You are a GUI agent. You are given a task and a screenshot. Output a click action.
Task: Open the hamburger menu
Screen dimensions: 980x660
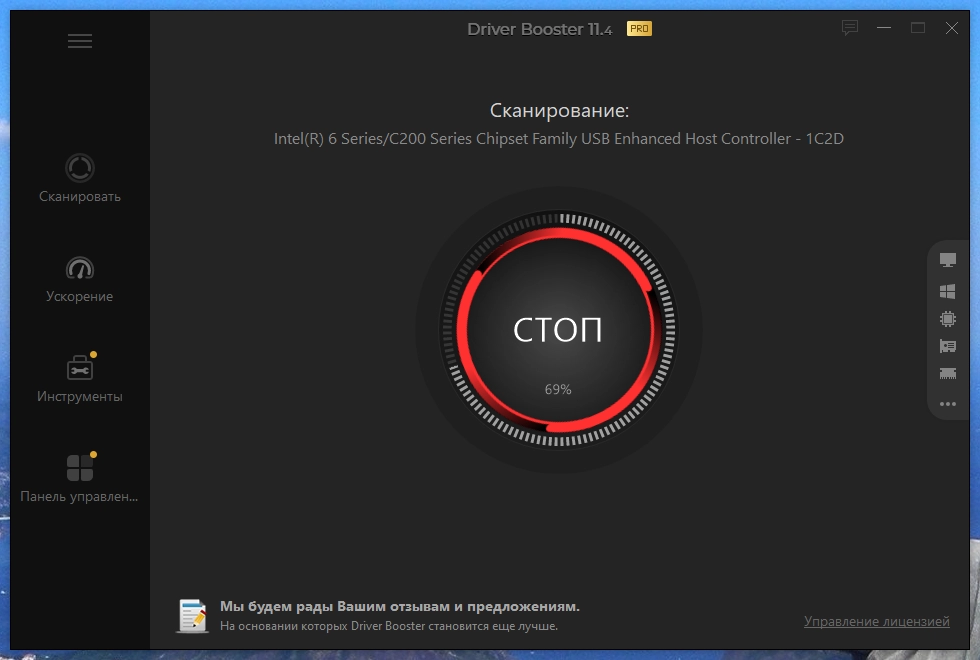coord(80,41)
